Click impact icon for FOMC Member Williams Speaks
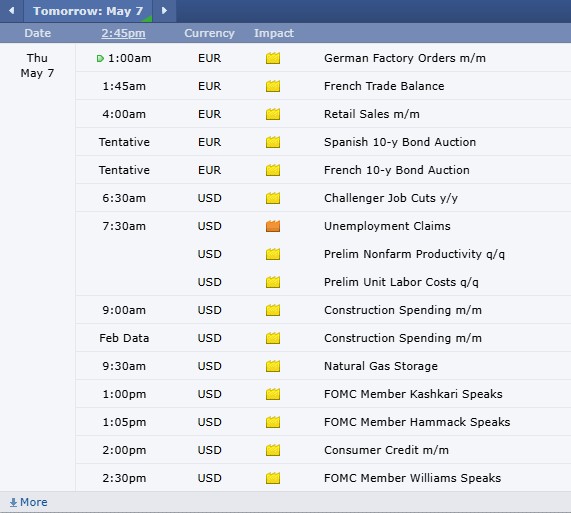 273,478
